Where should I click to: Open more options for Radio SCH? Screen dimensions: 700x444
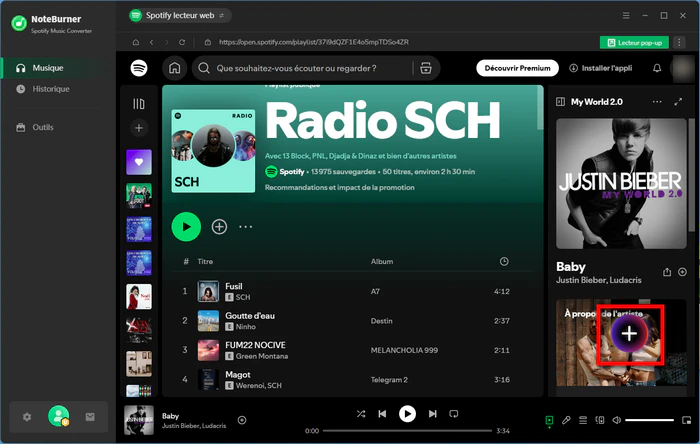pos(246,227)
